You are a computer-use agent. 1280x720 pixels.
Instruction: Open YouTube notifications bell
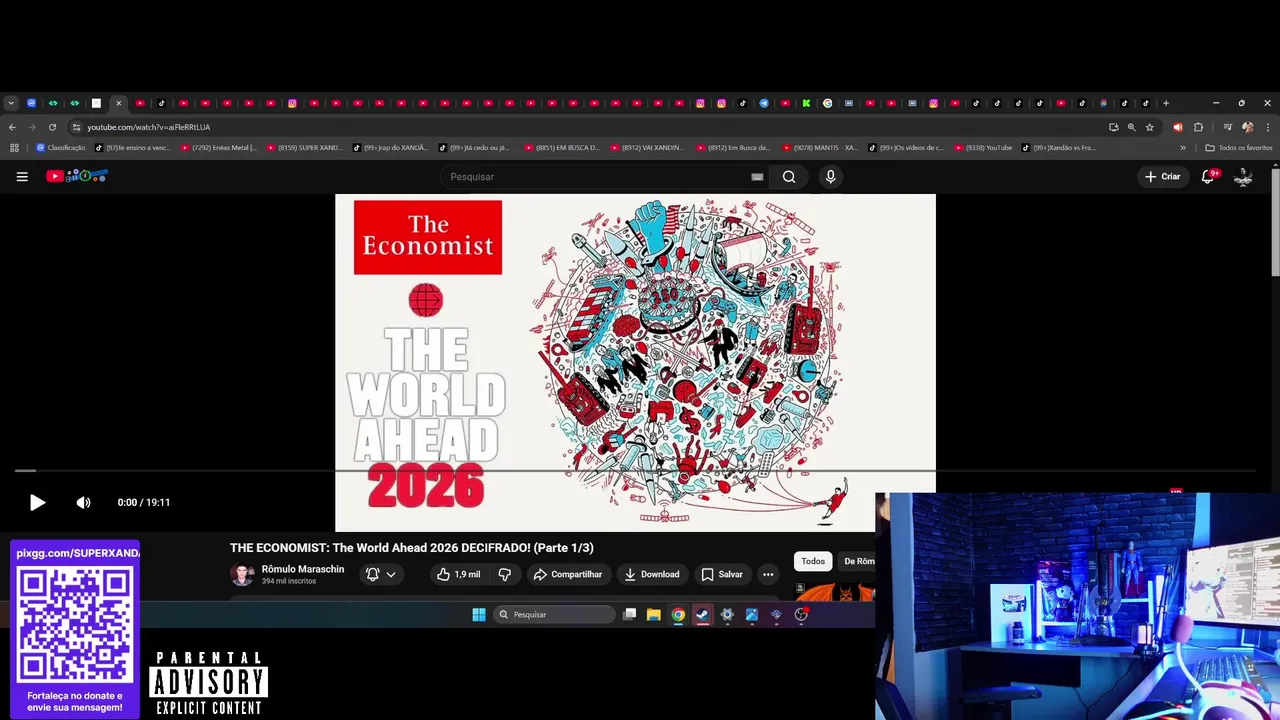(x=1207, y=176)
